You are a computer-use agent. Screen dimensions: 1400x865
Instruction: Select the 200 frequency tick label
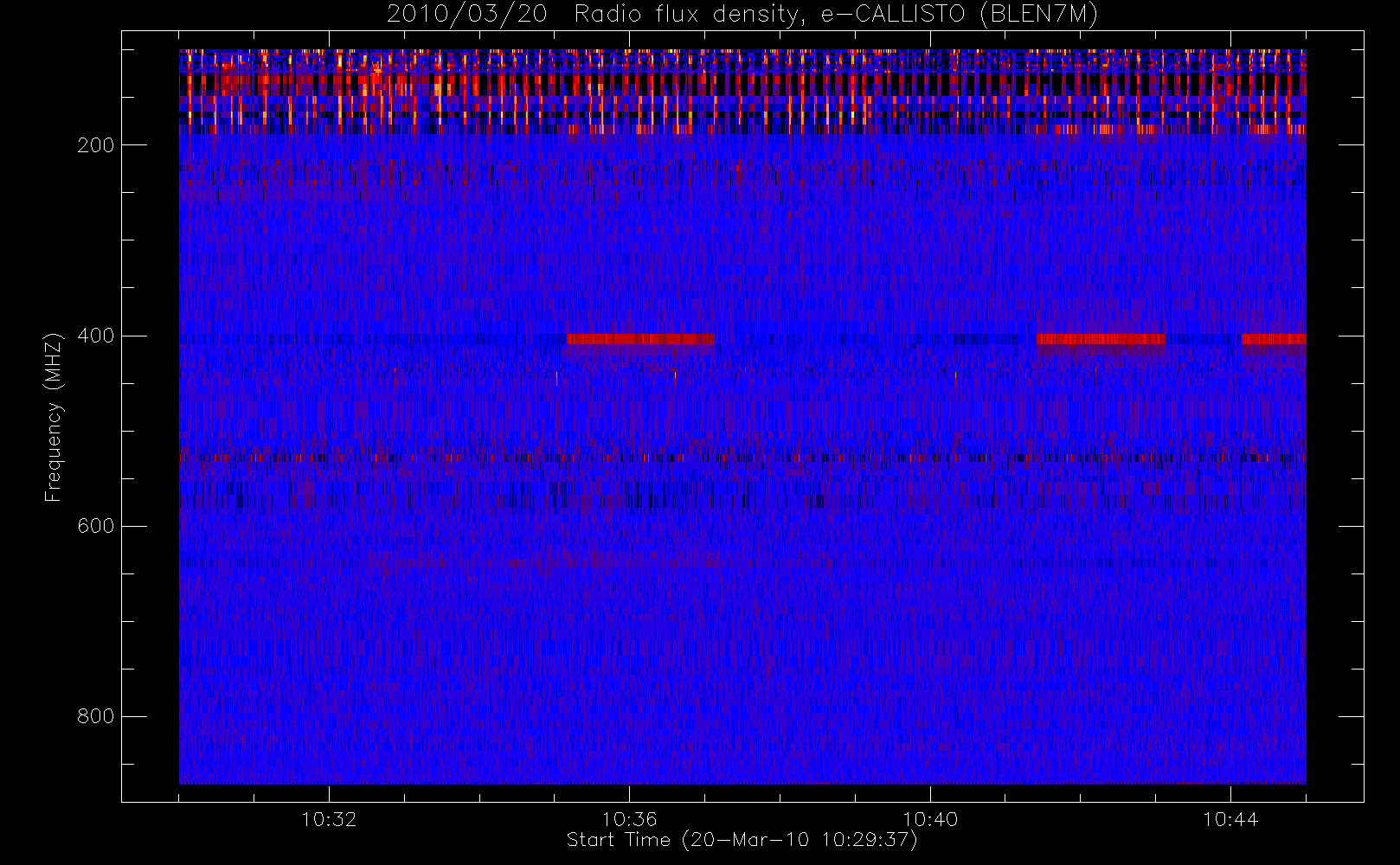tap(96, 145)
